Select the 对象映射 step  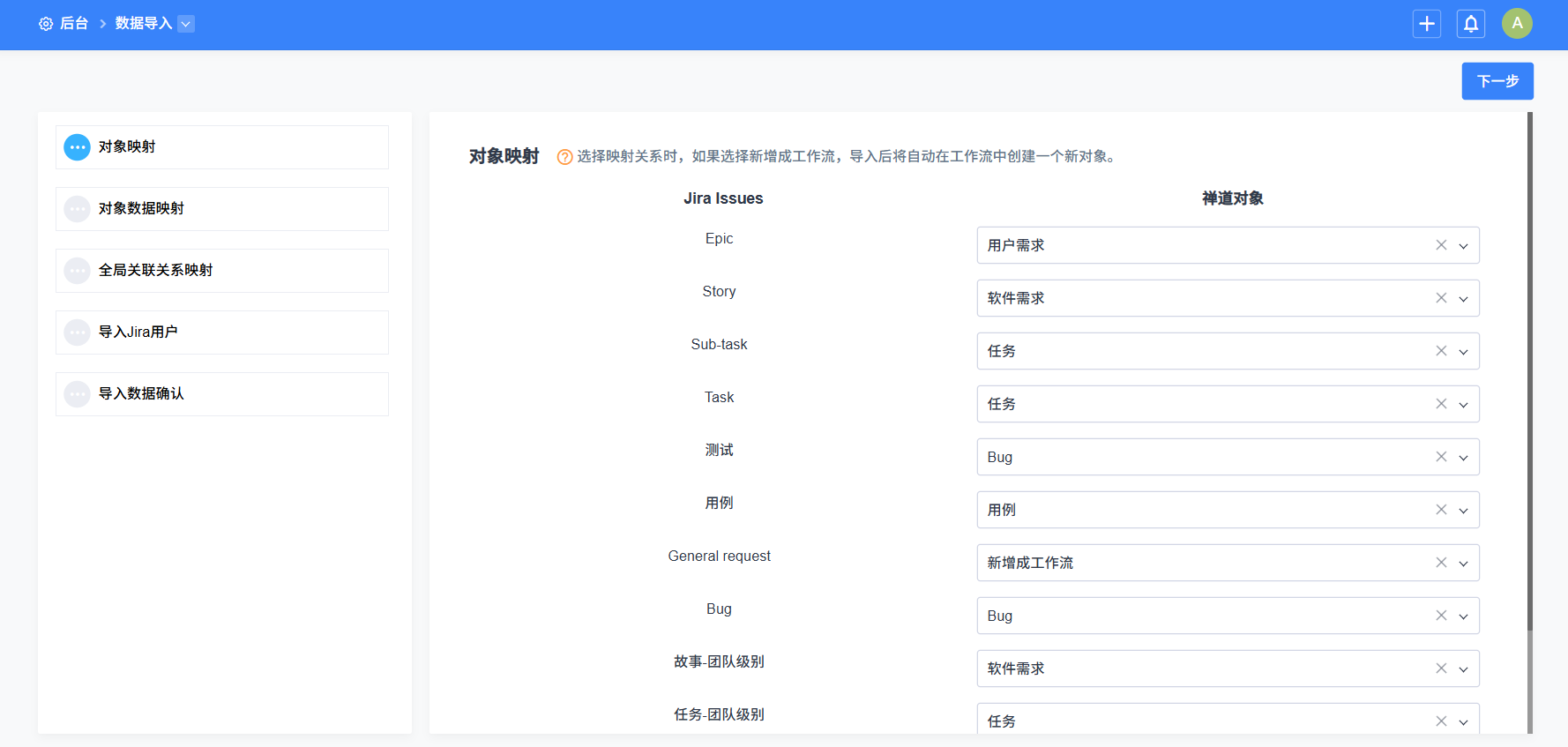click(x=222, y=147)
